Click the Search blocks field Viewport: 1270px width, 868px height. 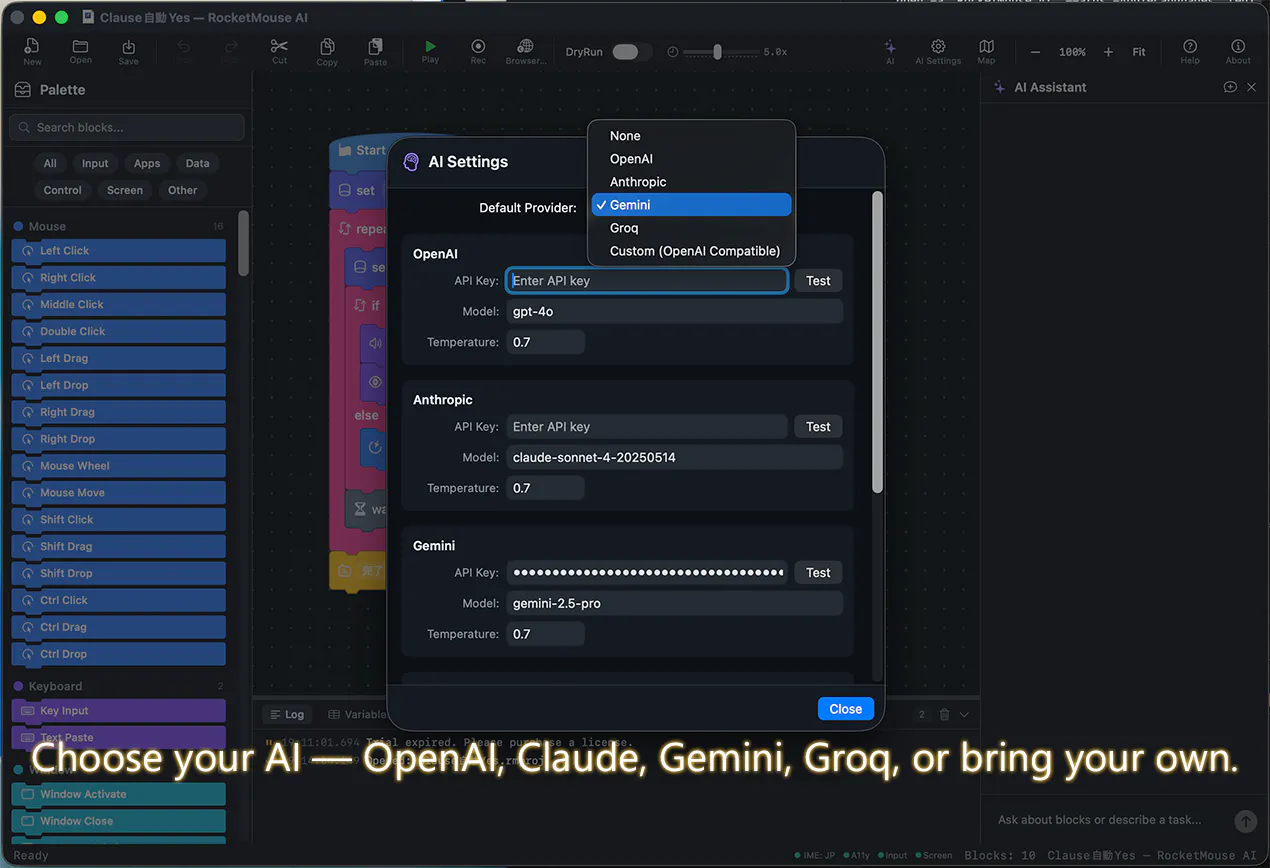[x=127, y=127]
